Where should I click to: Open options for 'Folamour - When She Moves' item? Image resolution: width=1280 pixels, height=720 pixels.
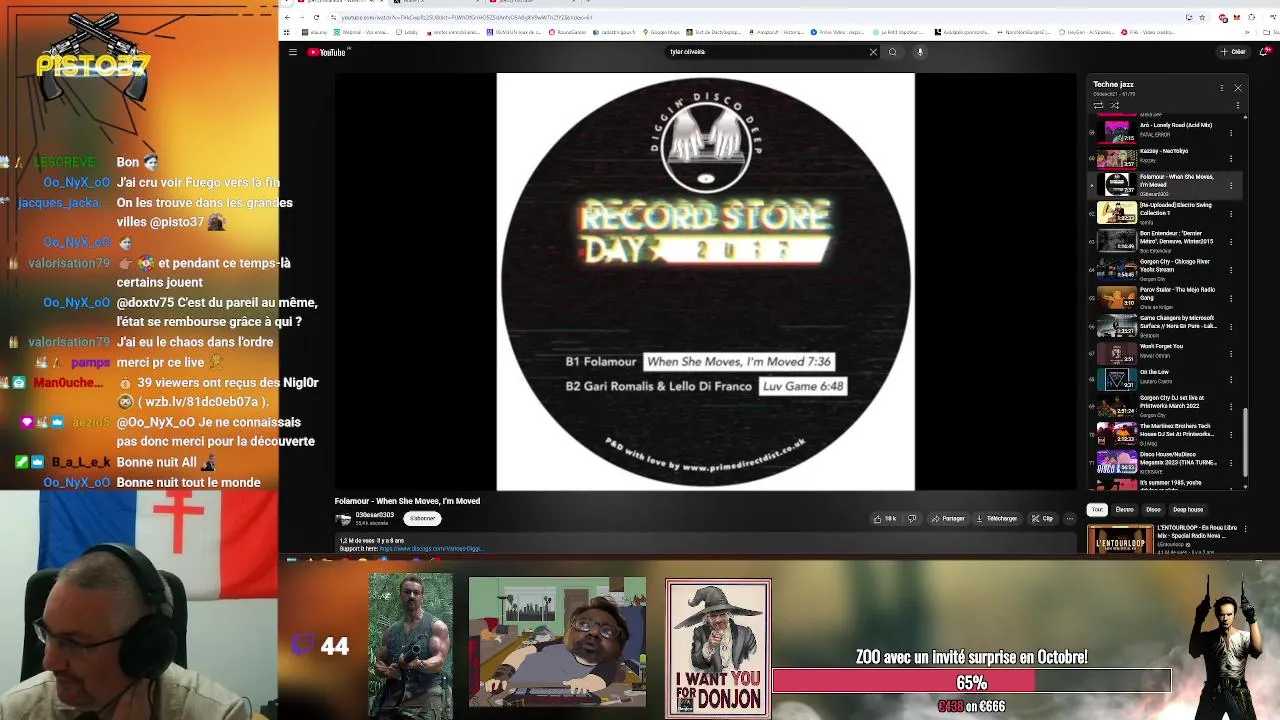point(1231,185)
